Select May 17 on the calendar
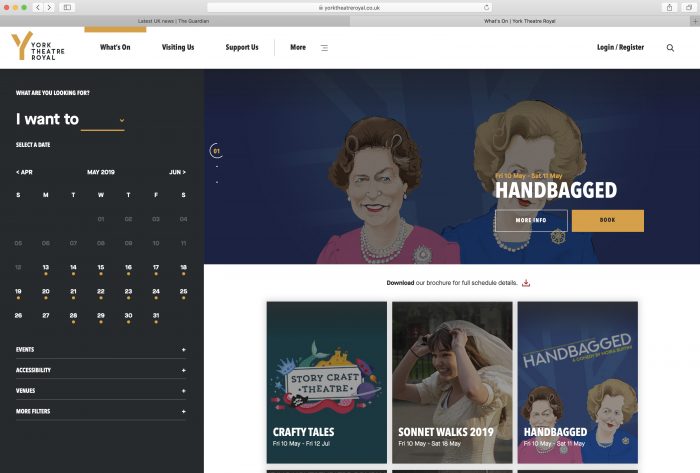700x473 pixels. click(x=156, y=269)
